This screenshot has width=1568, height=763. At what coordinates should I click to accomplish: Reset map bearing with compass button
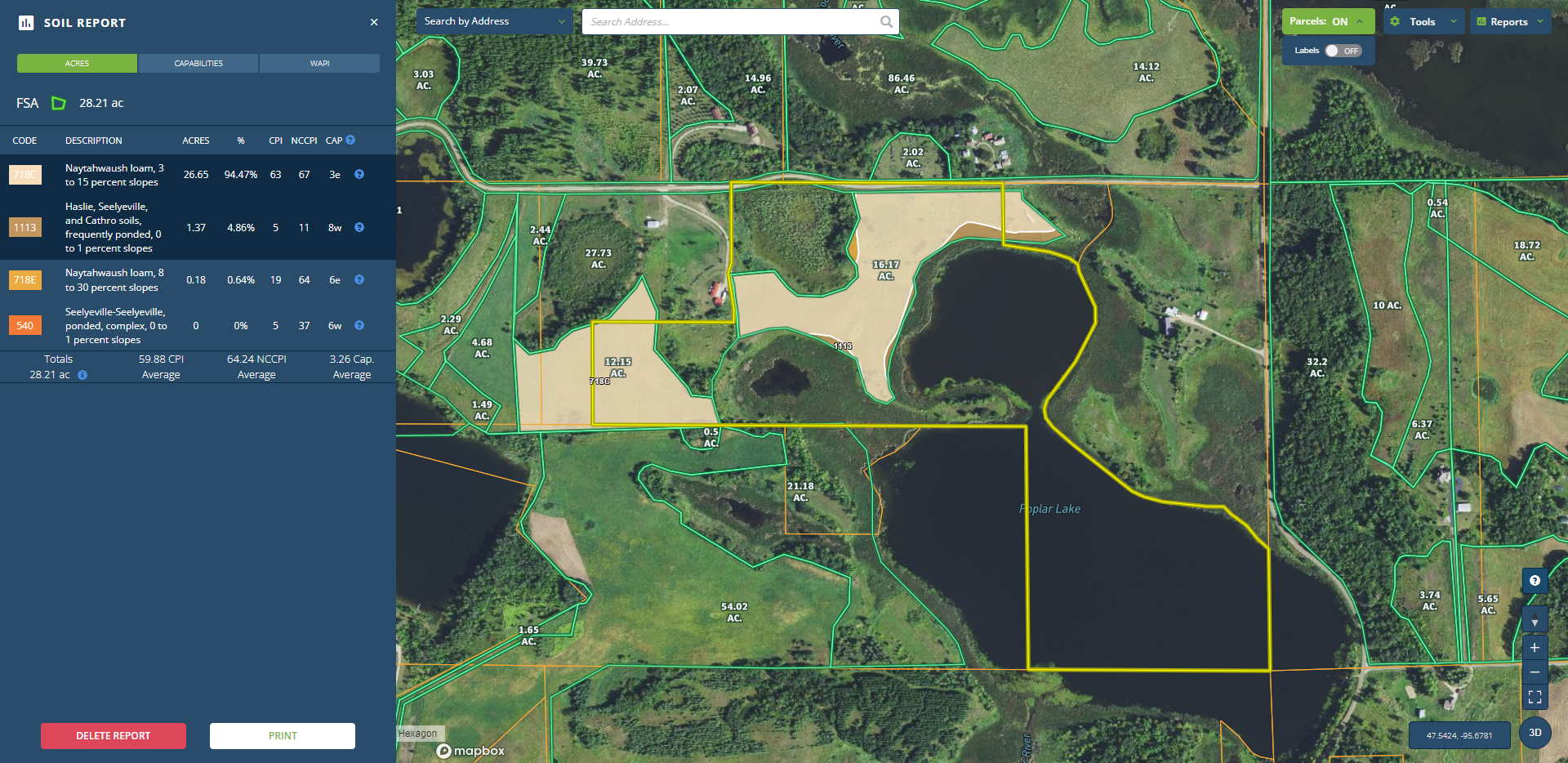tap(1535, 619)
